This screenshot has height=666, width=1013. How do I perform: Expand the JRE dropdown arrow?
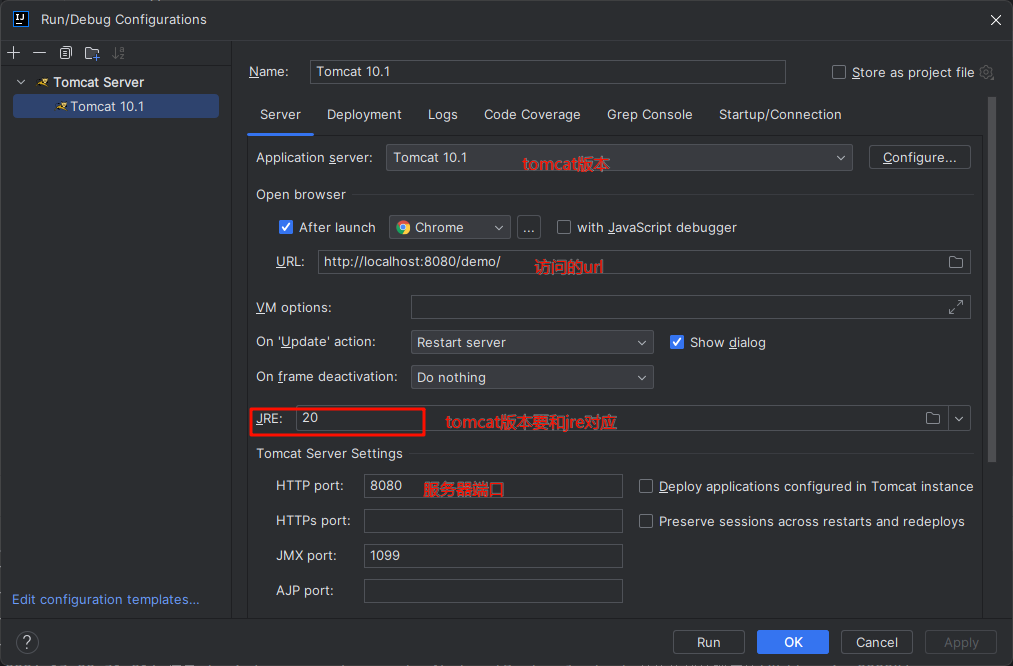[x=959, y=419]
